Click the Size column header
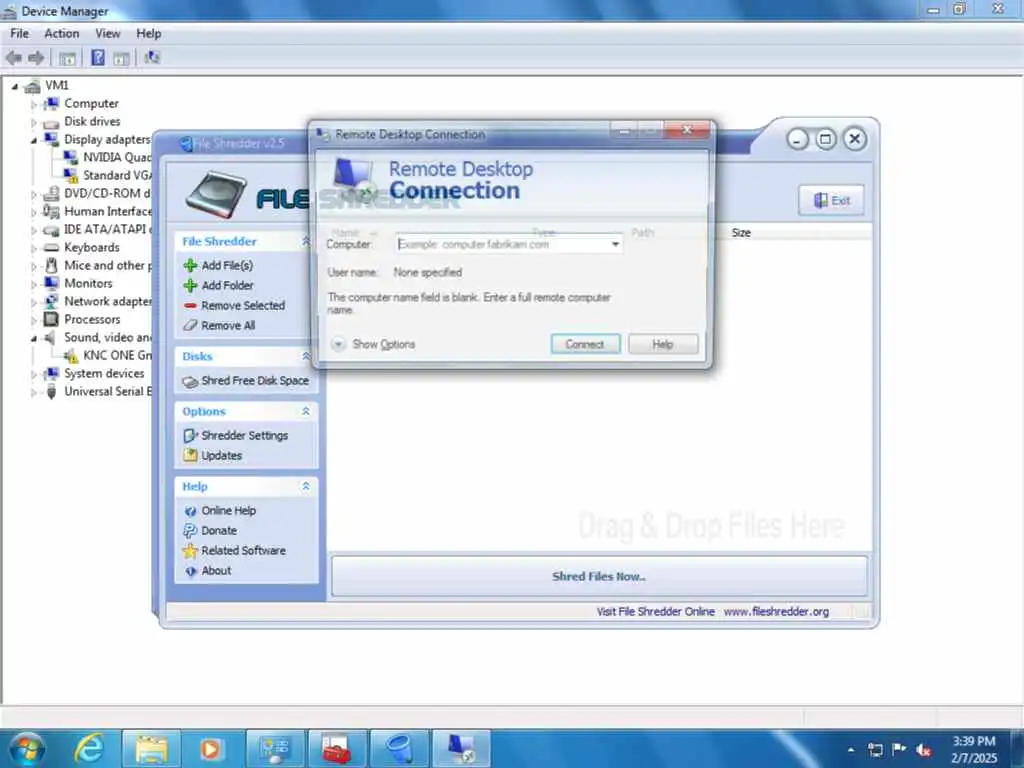Viewport: 1024px width, 768px height. pos(741,233)
